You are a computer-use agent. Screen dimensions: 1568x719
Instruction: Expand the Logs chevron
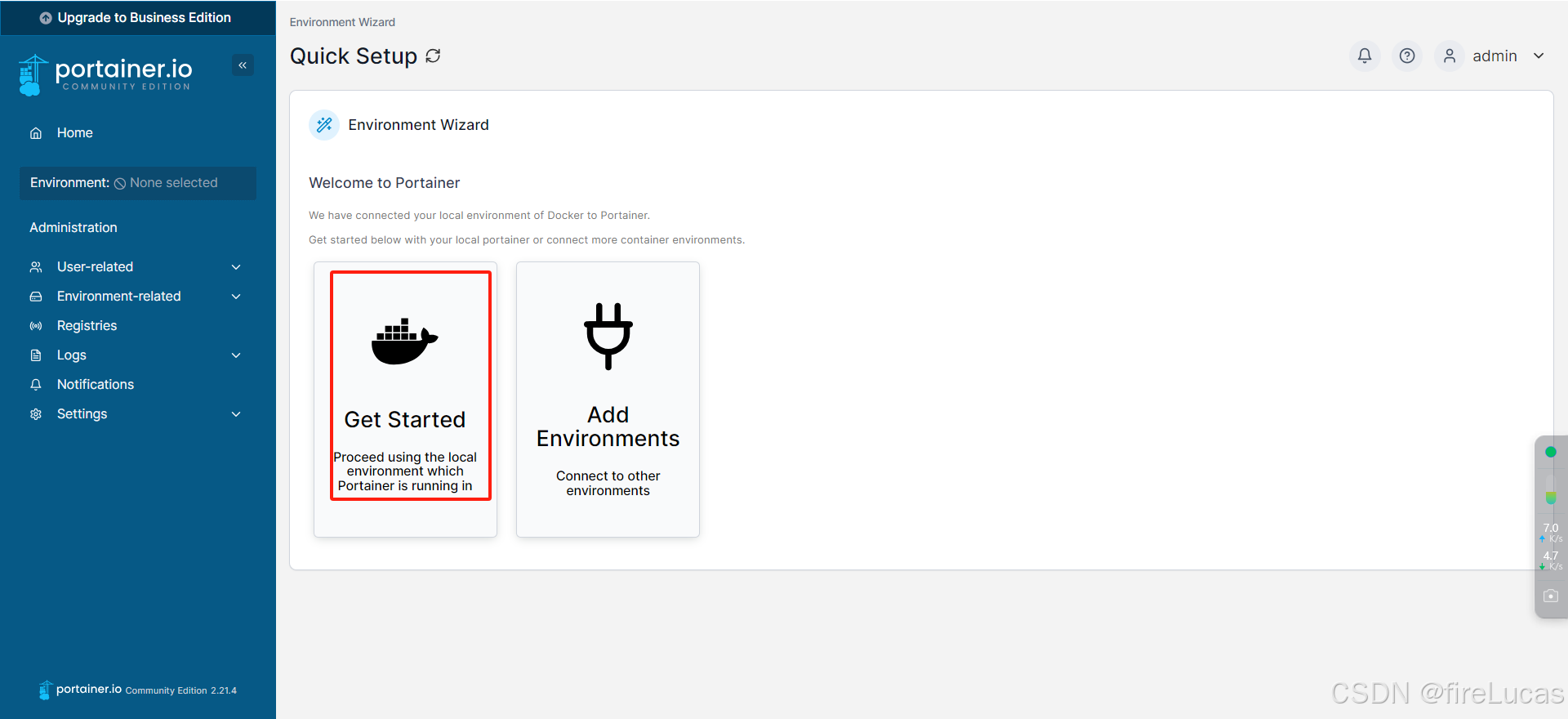(x=236, y=355)
